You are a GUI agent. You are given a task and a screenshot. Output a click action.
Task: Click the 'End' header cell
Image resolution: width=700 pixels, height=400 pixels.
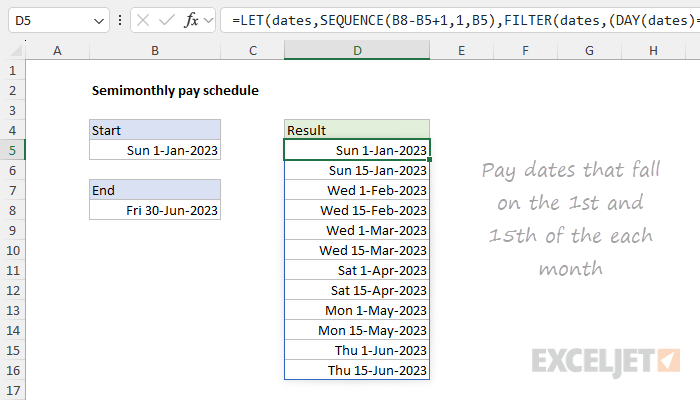pos(155,191)
